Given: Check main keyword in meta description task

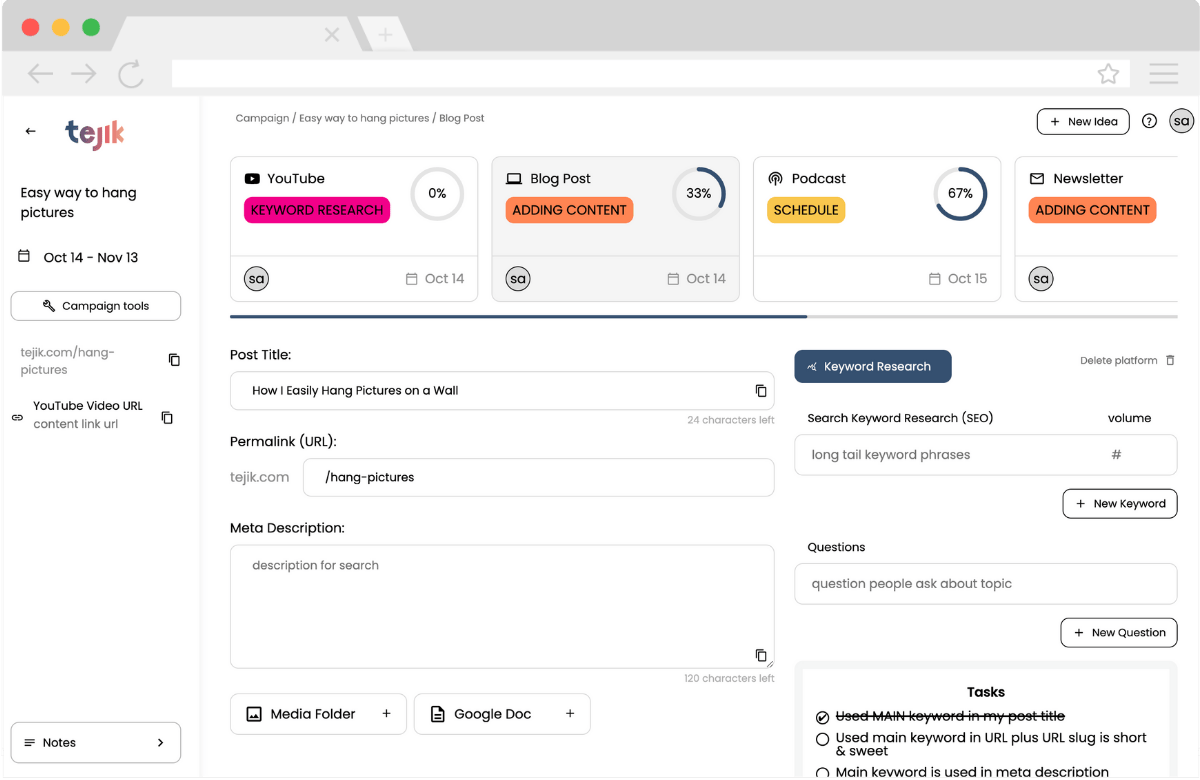Looking at the screenshot, I should (x=823, y=773).
